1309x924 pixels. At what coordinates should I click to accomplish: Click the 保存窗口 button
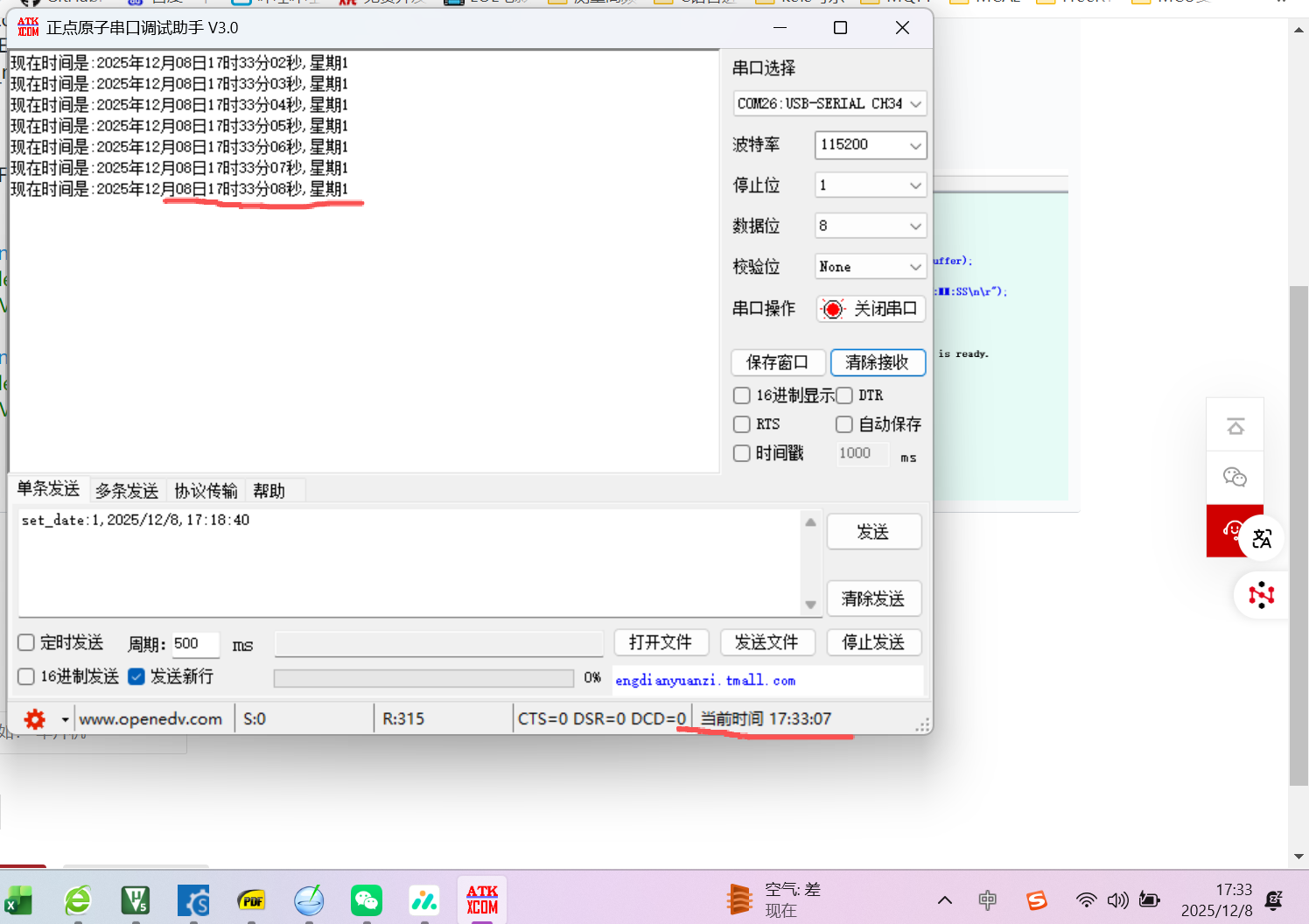(x=778, y=362)
